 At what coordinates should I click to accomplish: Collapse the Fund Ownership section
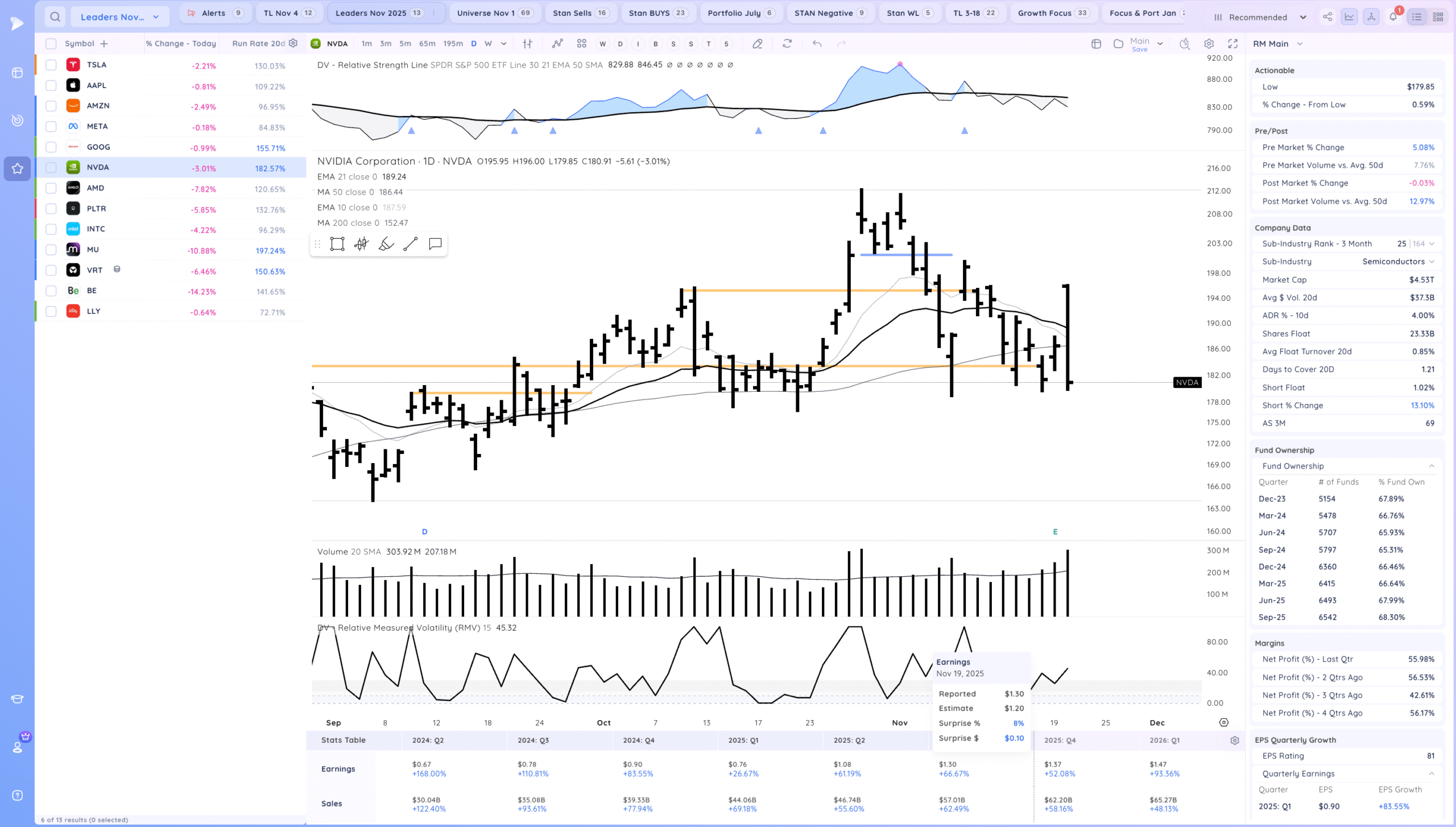pyautogui.click(x=1431, y=466)
